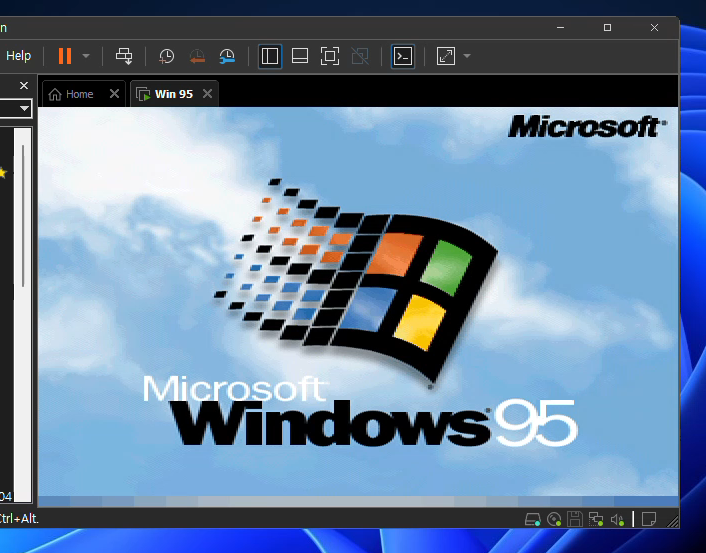Image resolution: width=706 pixels, height=553 pixels.
Task: Open the Help menu
Action: (18, 56)
